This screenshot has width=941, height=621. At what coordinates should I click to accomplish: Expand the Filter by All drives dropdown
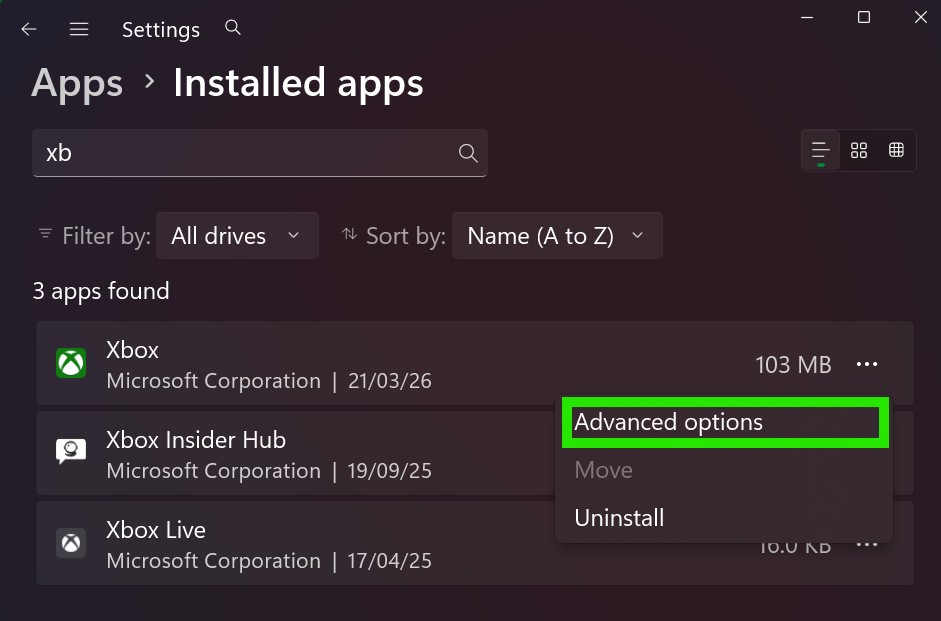click(237, 236)
